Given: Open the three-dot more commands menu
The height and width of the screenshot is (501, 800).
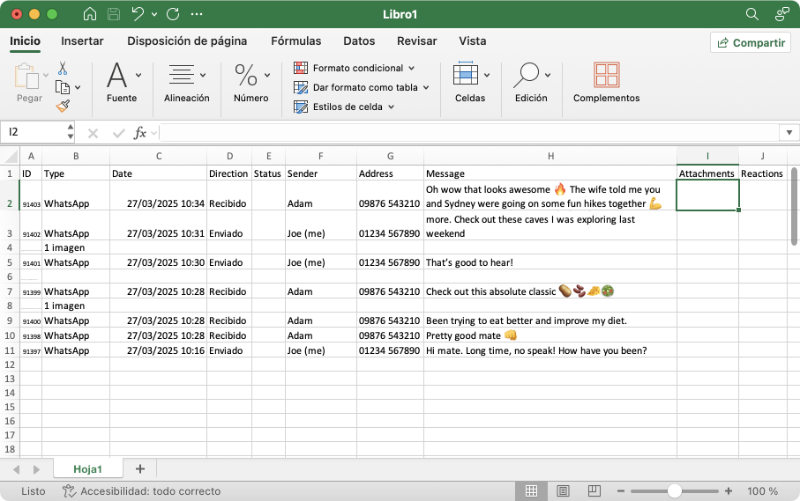Looking at the screenshot, I should pos(196,14).
